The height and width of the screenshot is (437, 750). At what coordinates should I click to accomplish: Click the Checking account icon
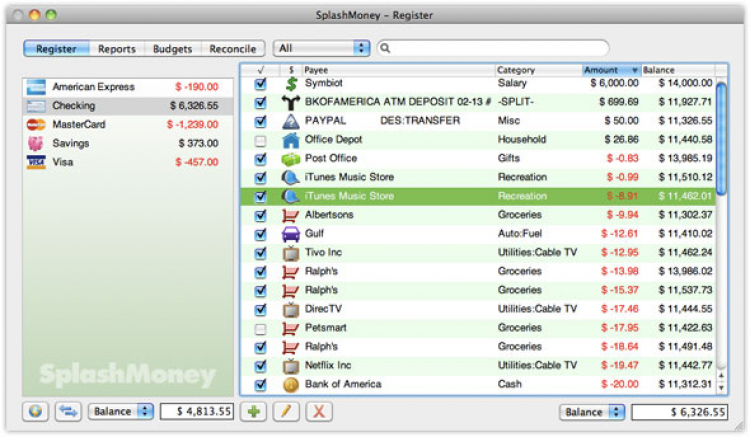36,106
